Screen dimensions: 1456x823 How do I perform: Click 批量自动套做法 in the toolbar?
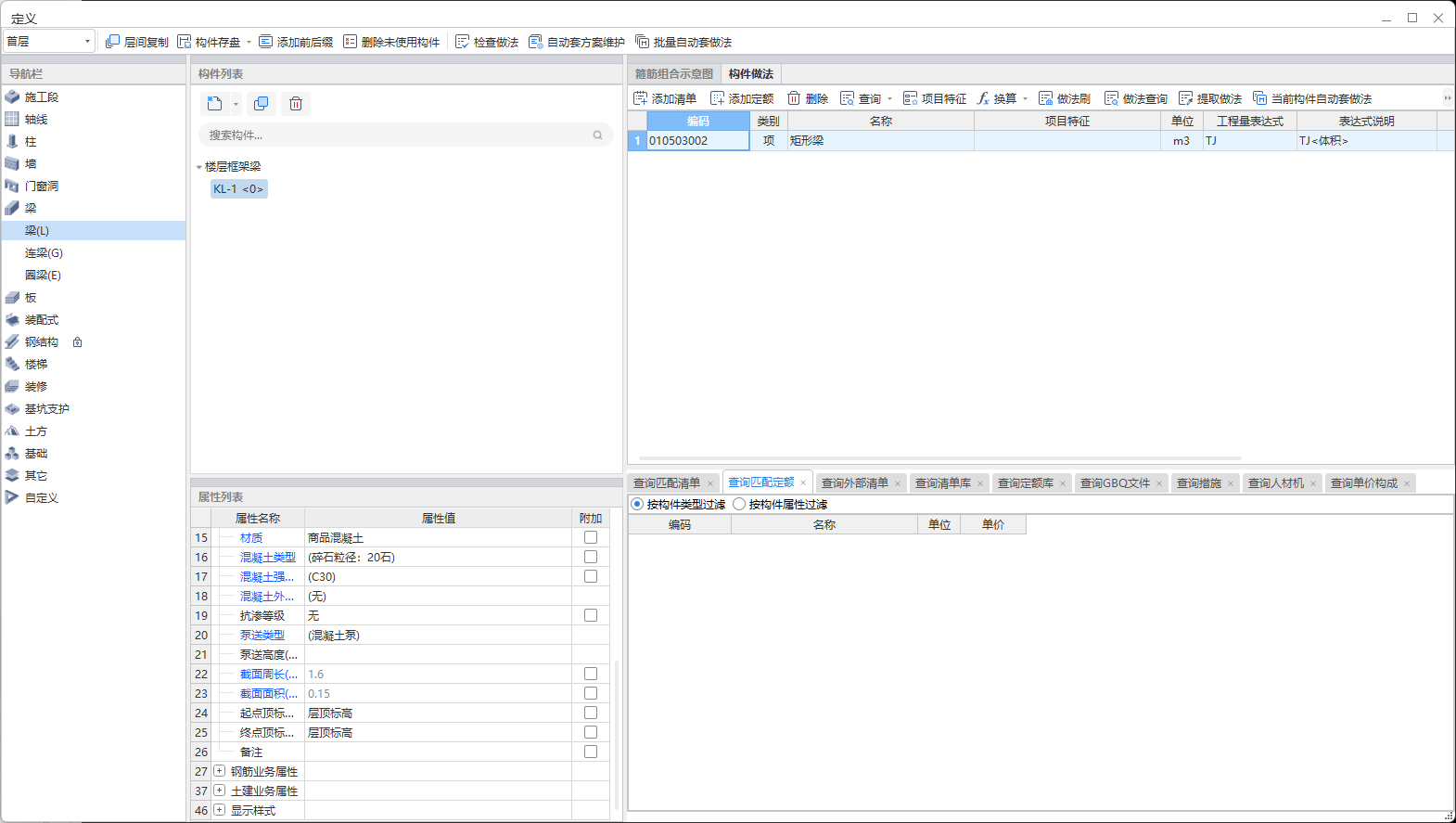click(683, 42)
